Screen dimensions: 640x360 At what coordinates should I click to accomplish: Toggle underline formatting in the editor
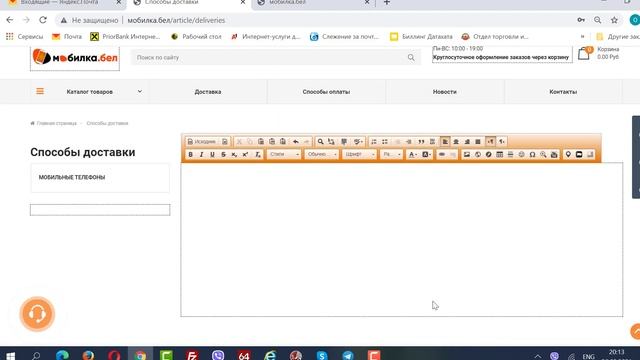pyautogui.click(x=212, y=155)
